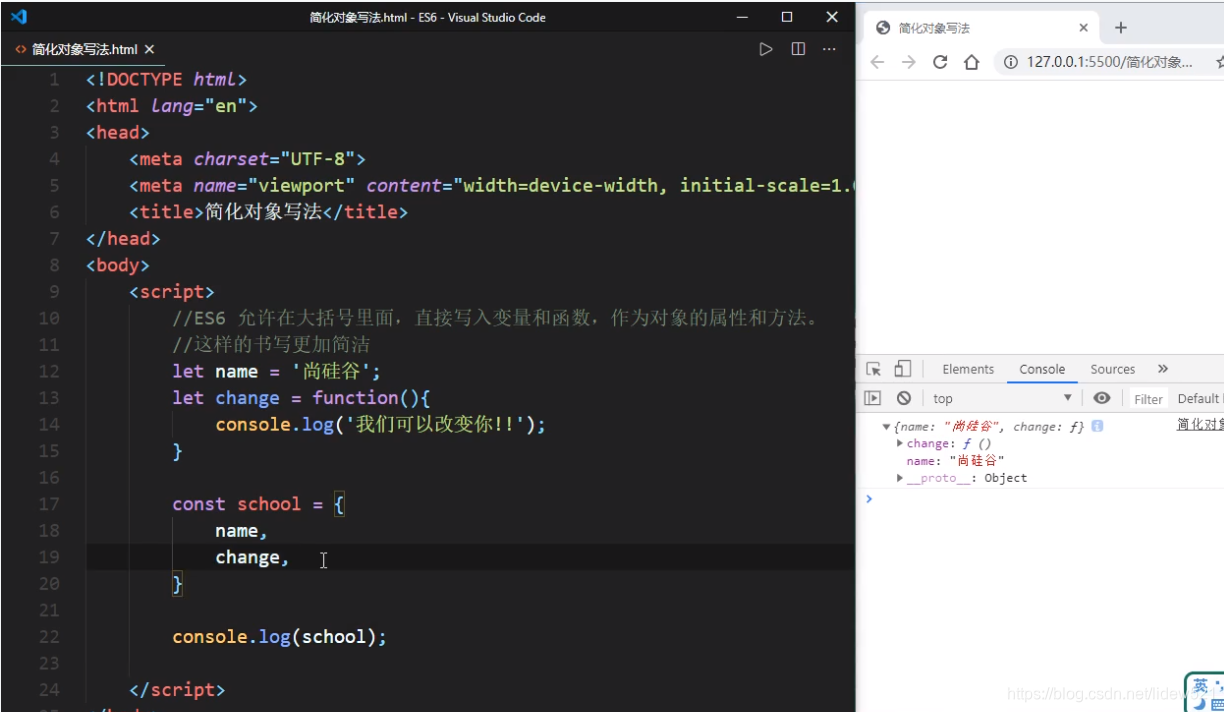Click the IME 英 language indicator
1224x712 pixels.
(1200, 686)
